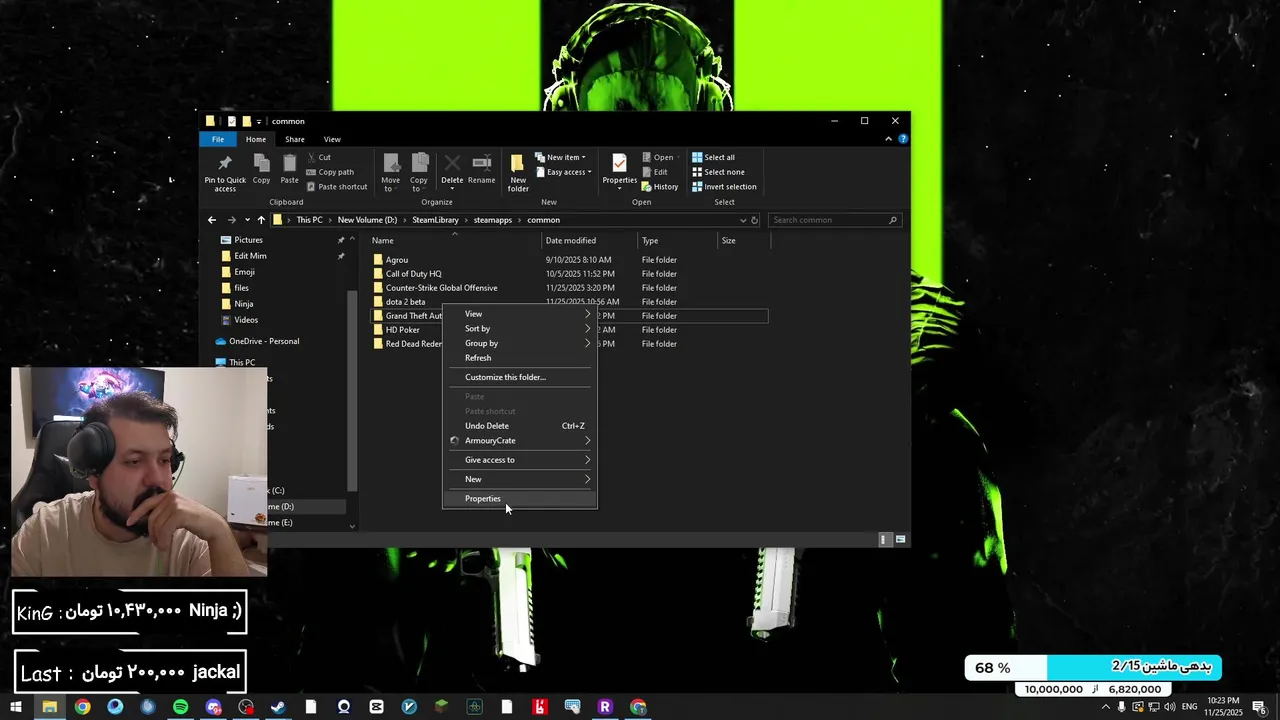Click the Search common field

coord(835,220)
